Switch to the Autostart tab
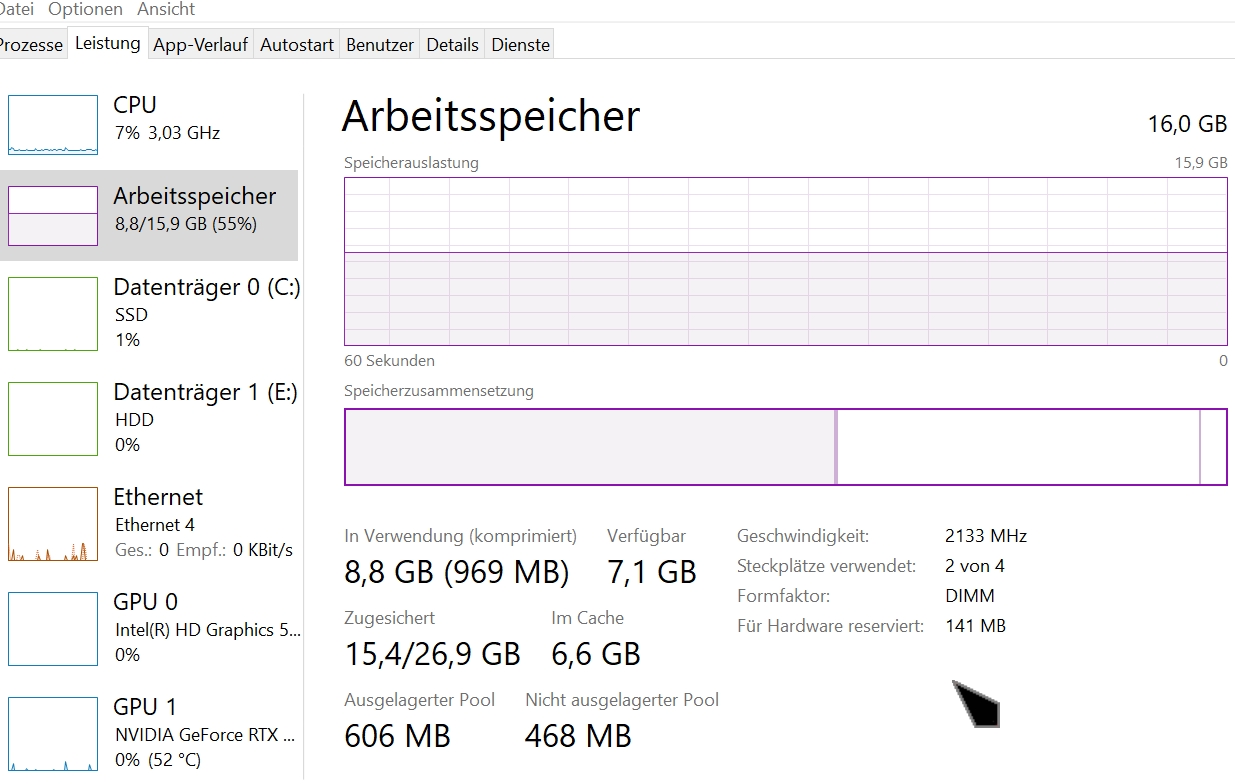Screen dimensions: 1235x784 point(296,44)
